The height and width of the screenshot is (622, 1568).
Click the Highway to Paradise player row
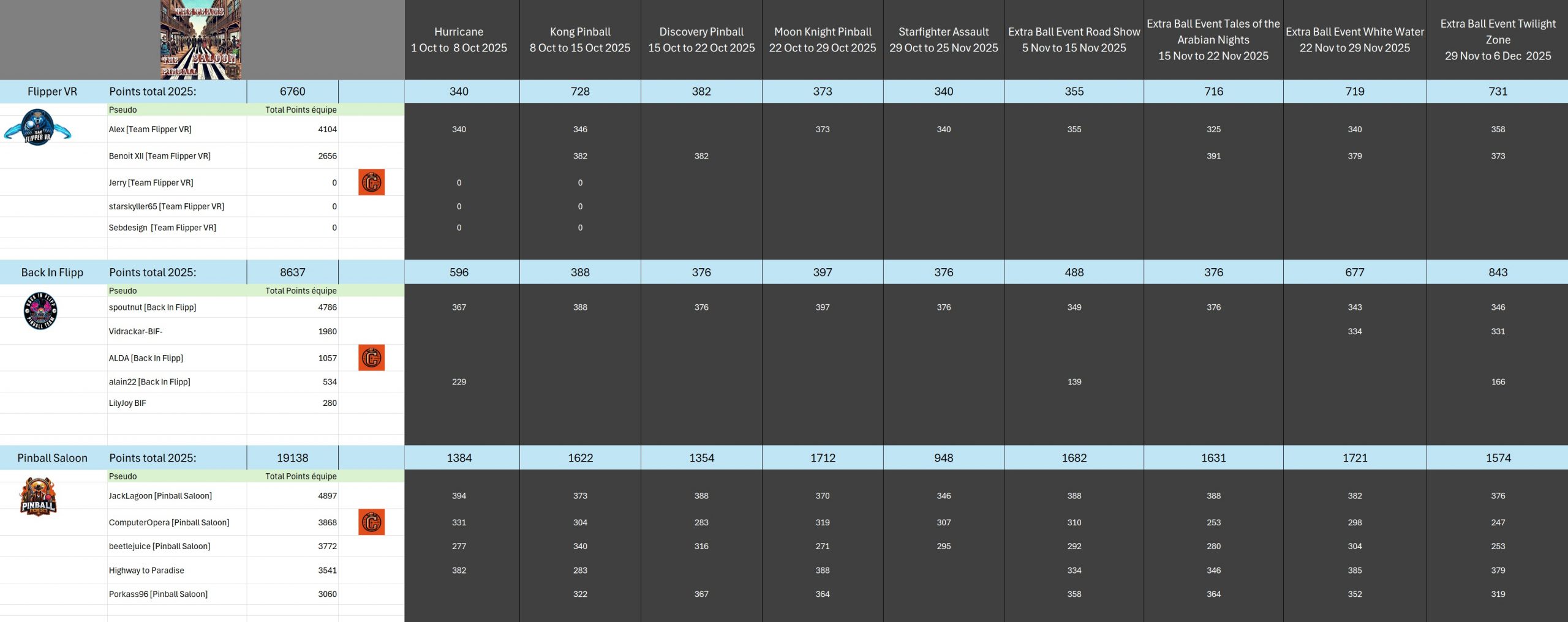click(x=146, y=570)
